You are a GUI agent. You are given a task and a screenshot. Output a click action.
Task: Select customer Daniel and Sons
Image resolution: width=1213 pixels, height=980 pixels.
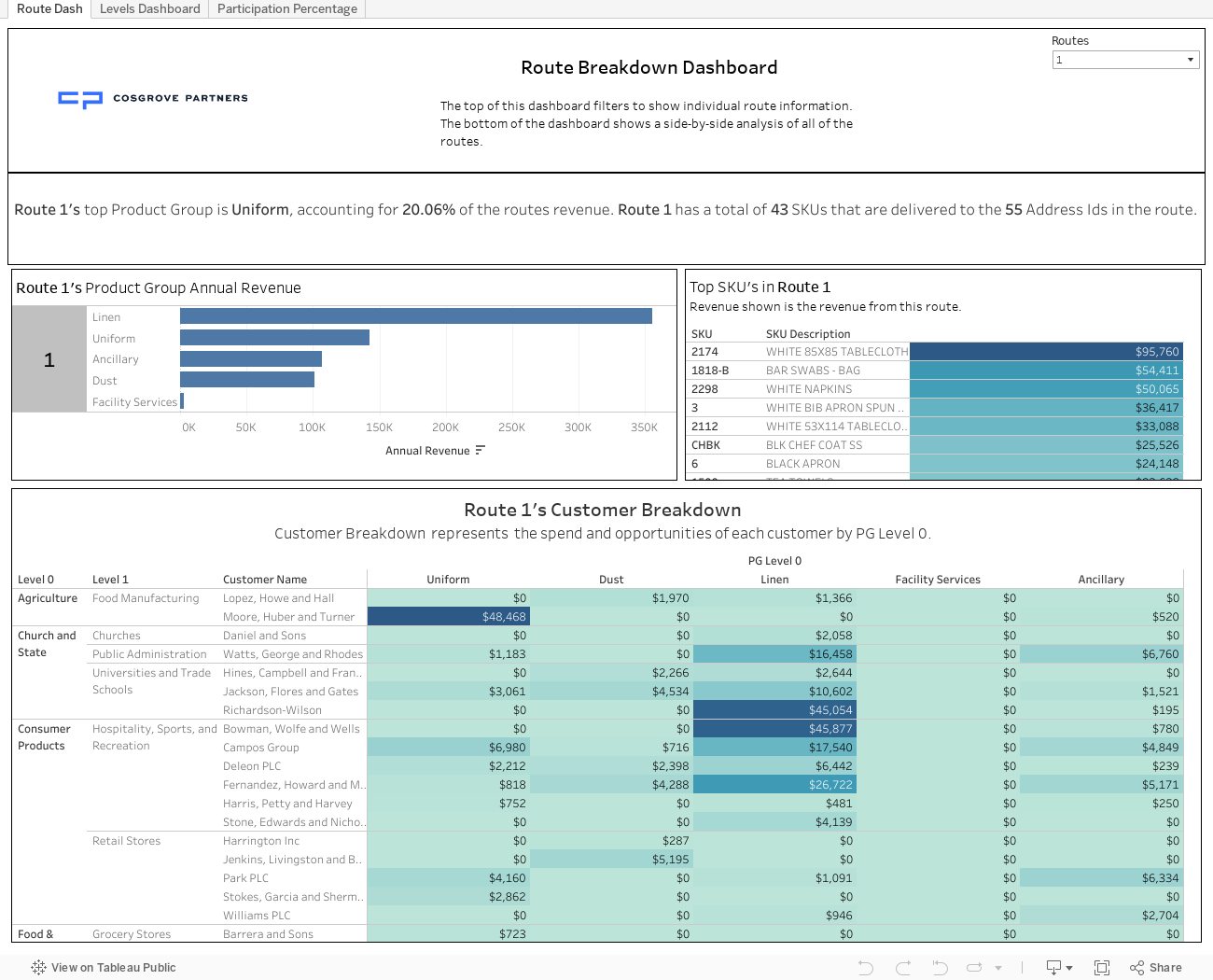264,636
